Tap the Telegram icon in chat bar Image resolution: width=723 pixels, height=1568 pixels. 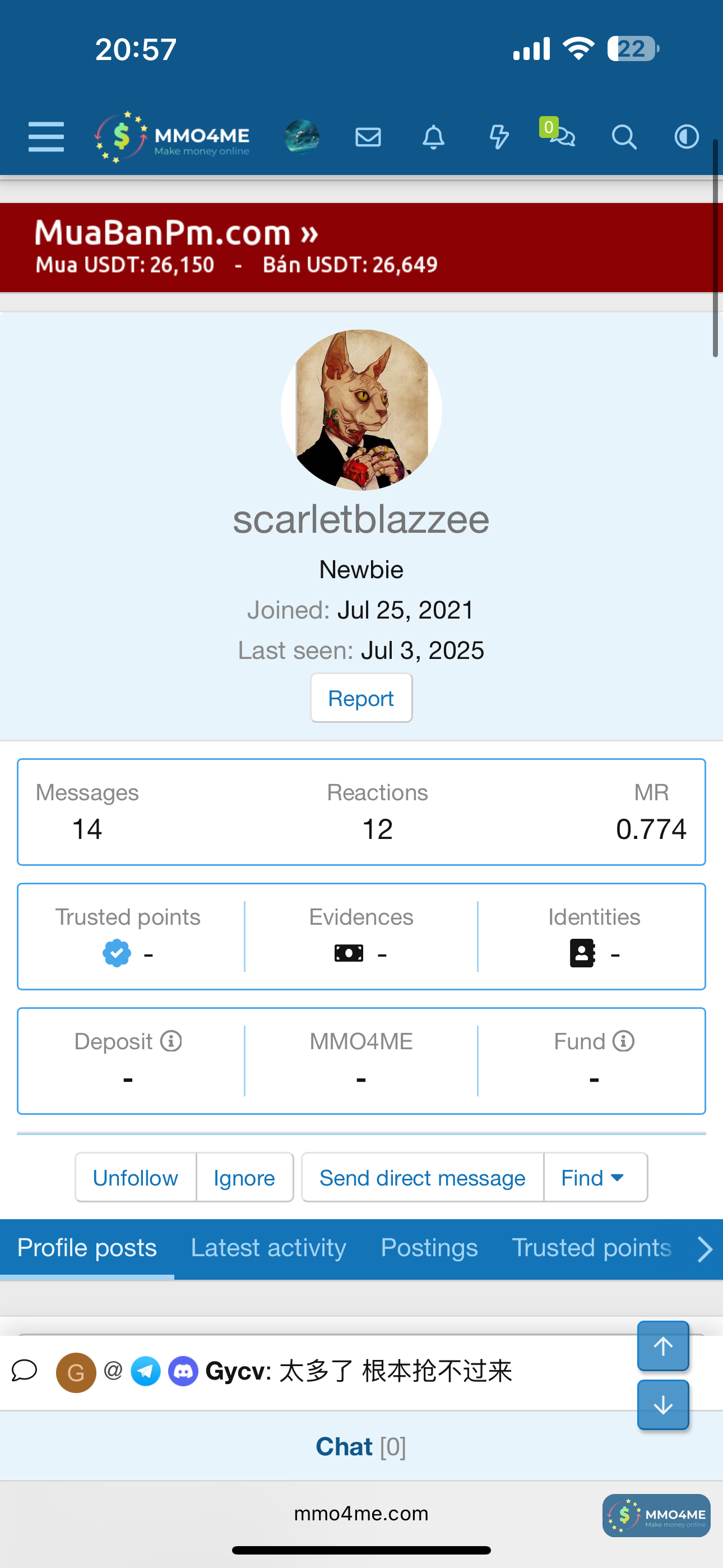[x=146, y=1371]
